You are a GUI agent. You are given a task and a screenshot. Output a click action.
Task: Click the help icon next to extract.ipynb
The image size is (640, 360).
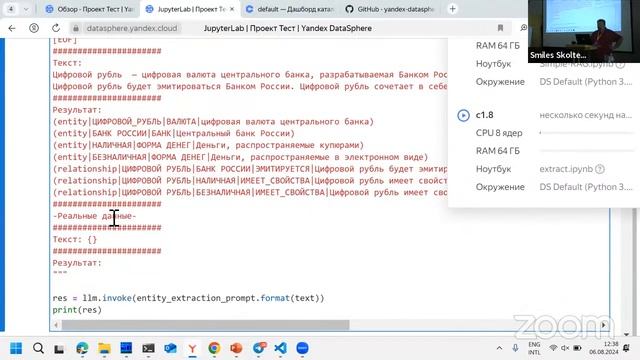pyautogui.click(x=600, y=169)
